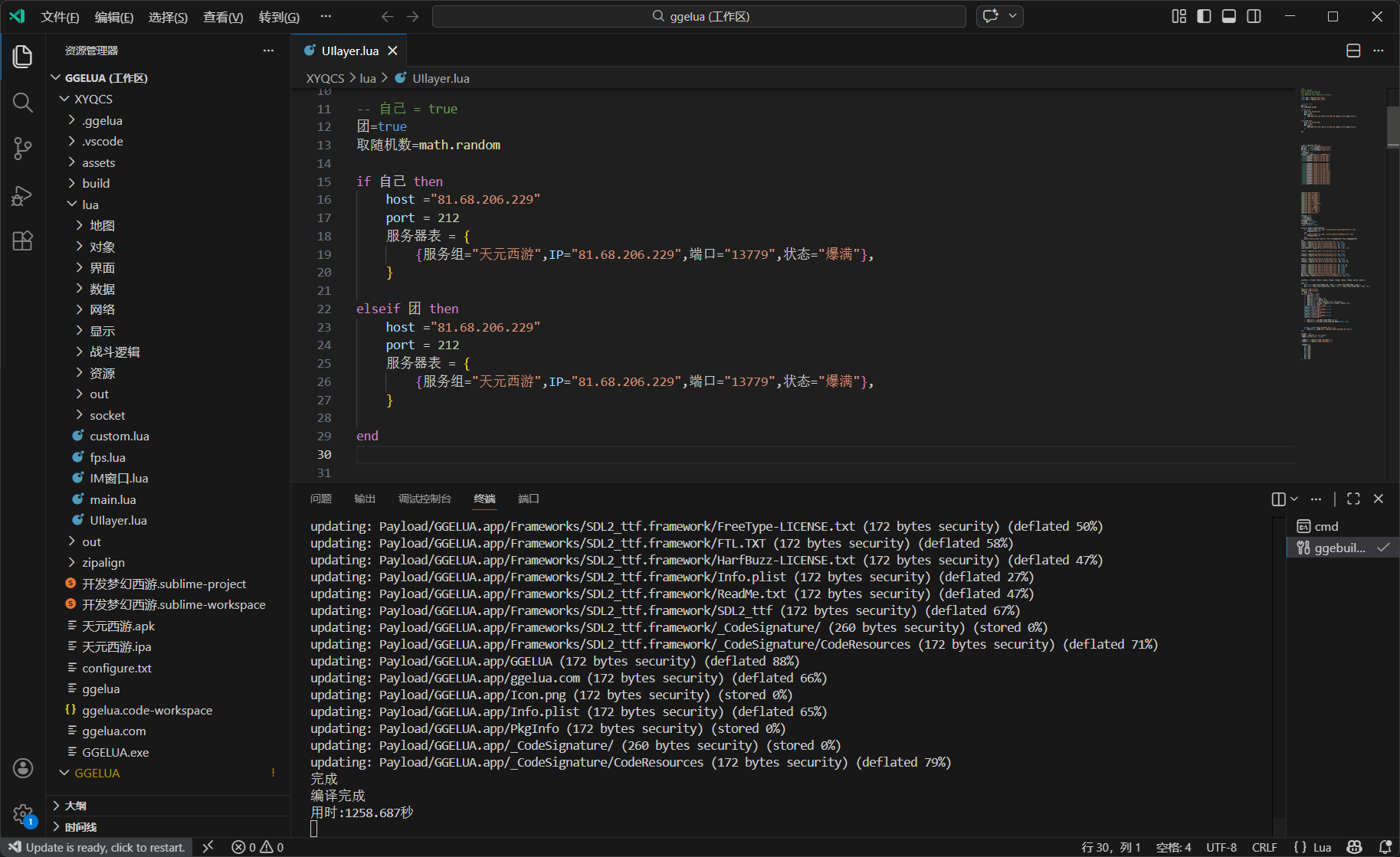Open the Accounts icon in activity bar
Screen dimensions: 1400x857
(23, 768)
